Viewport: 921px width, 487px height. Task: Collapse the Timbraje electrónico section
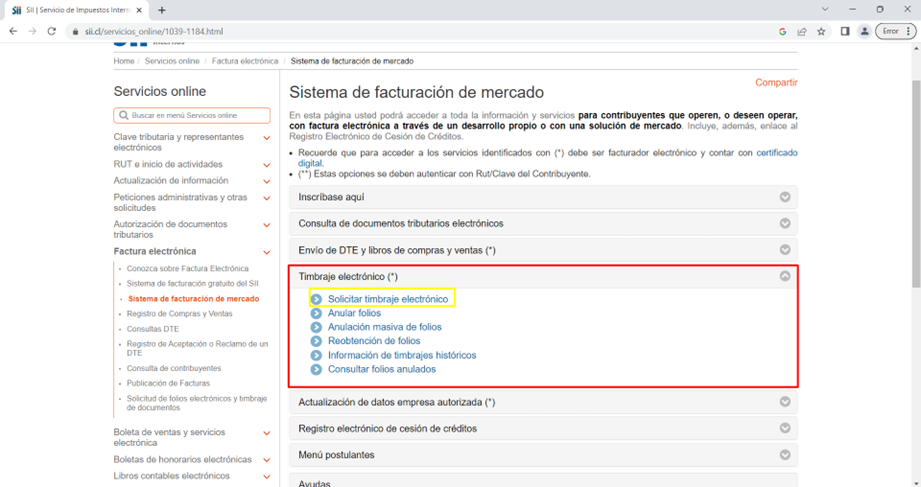785,276
